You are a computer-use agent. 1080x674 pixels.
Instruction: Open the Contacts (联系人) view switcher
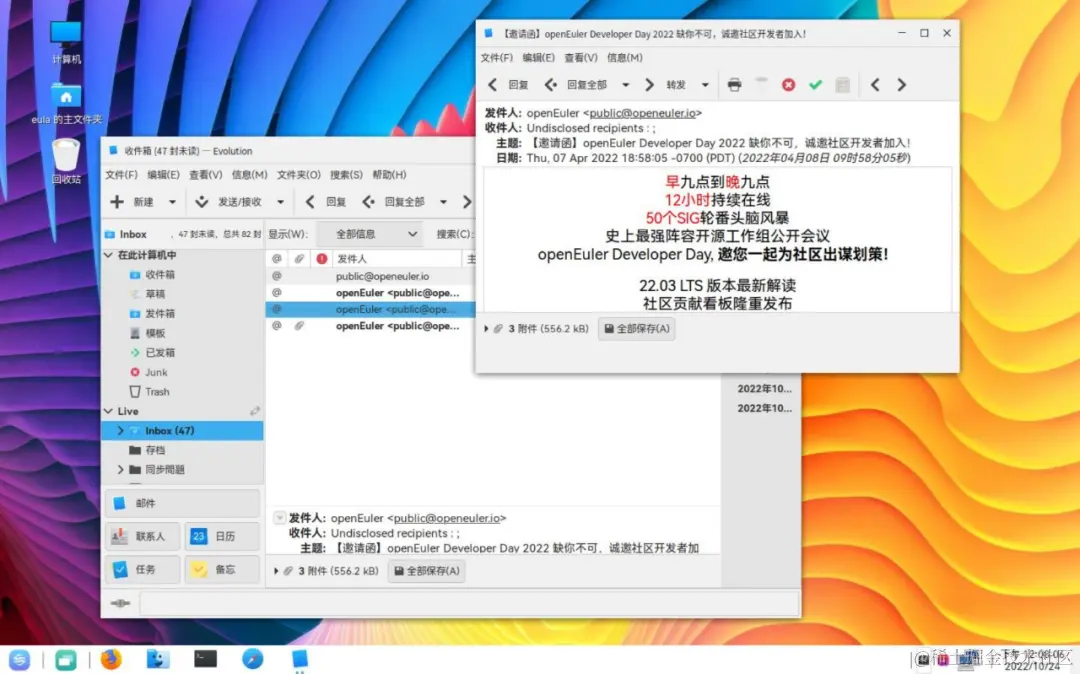pyautogui.click(x=142, y=537)
